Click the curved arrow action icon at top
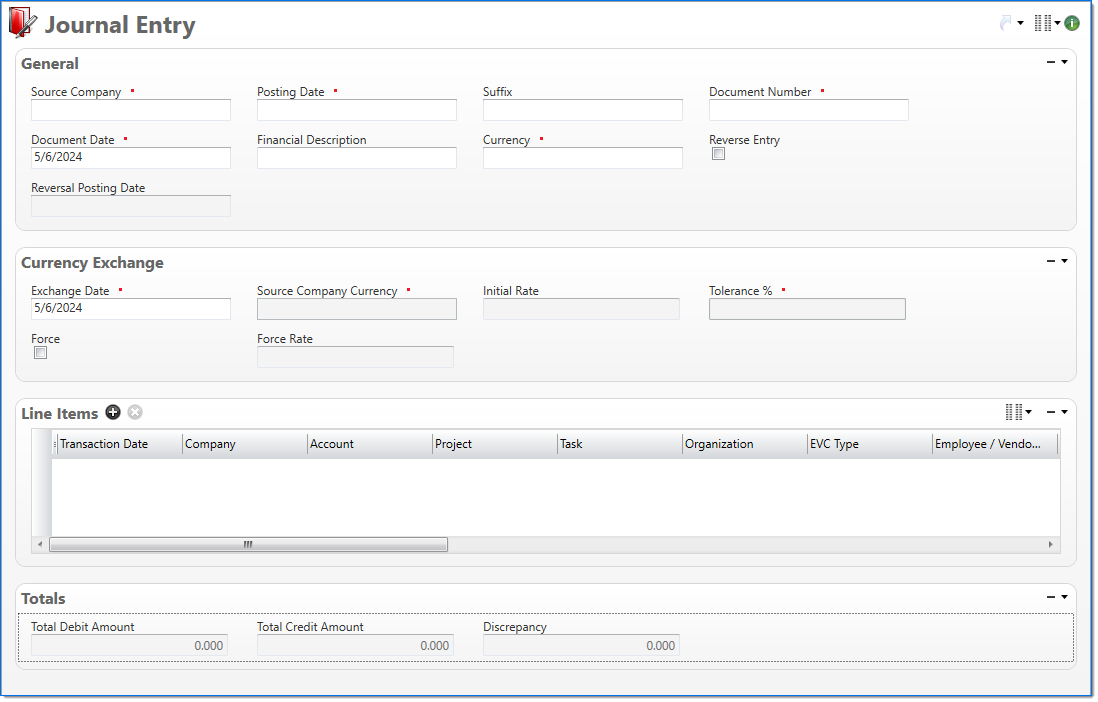1098x702 pixels. (1006, 23)
